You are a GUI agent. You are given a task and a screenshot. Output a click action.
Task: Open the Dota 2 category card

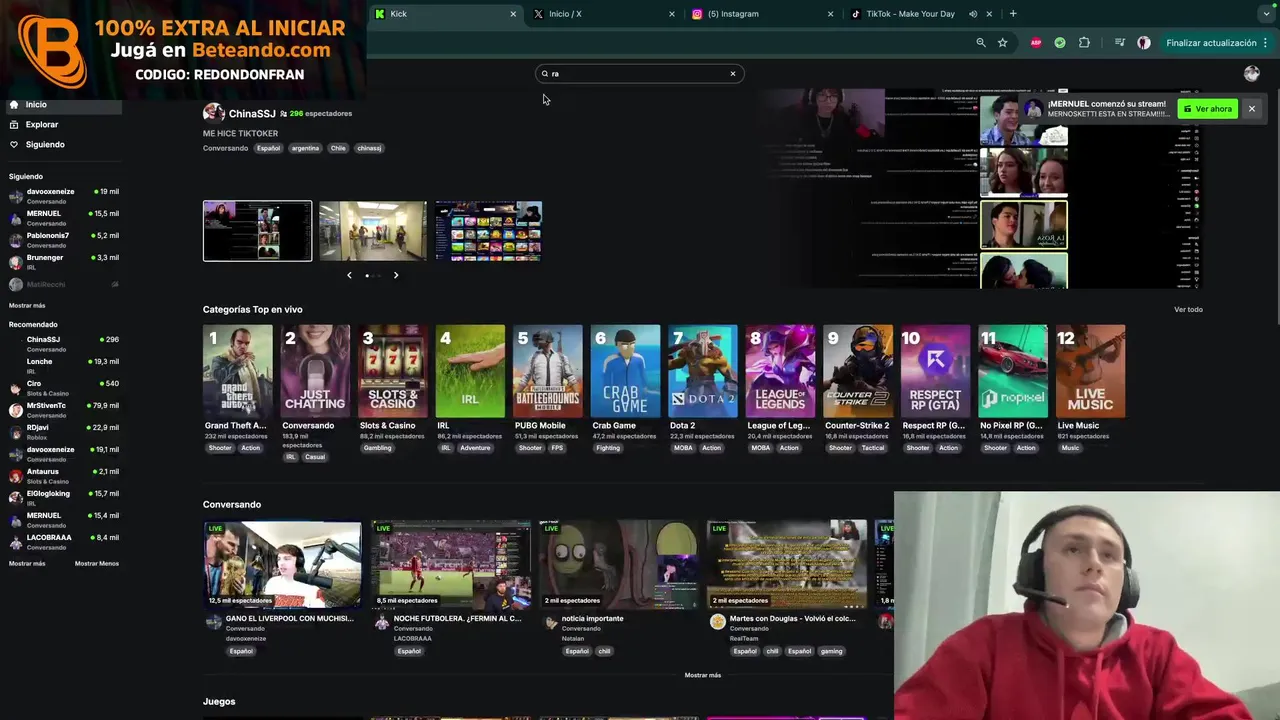[703, 371]
